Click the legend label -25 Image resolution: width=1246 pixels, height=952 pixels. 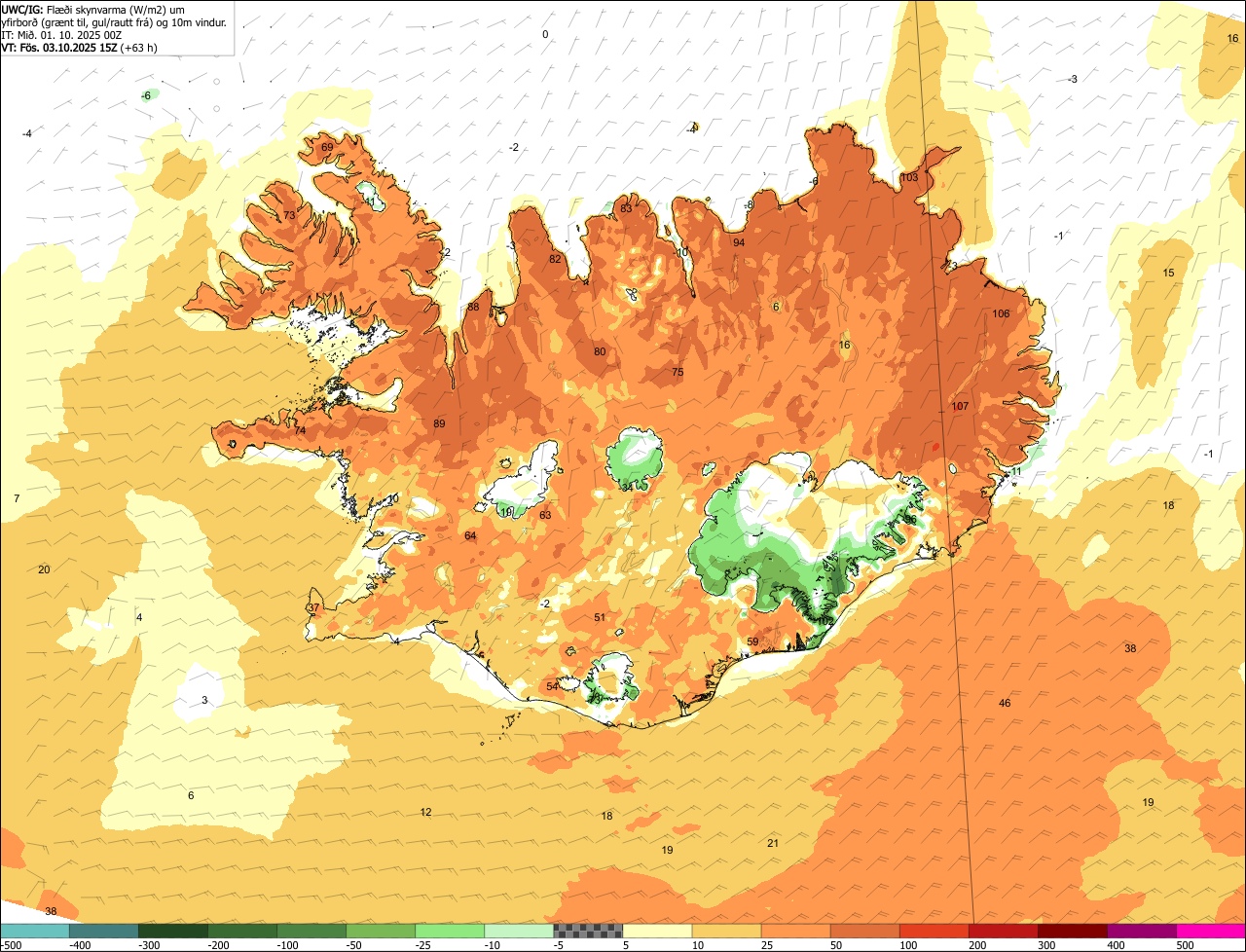coord(424,945)
